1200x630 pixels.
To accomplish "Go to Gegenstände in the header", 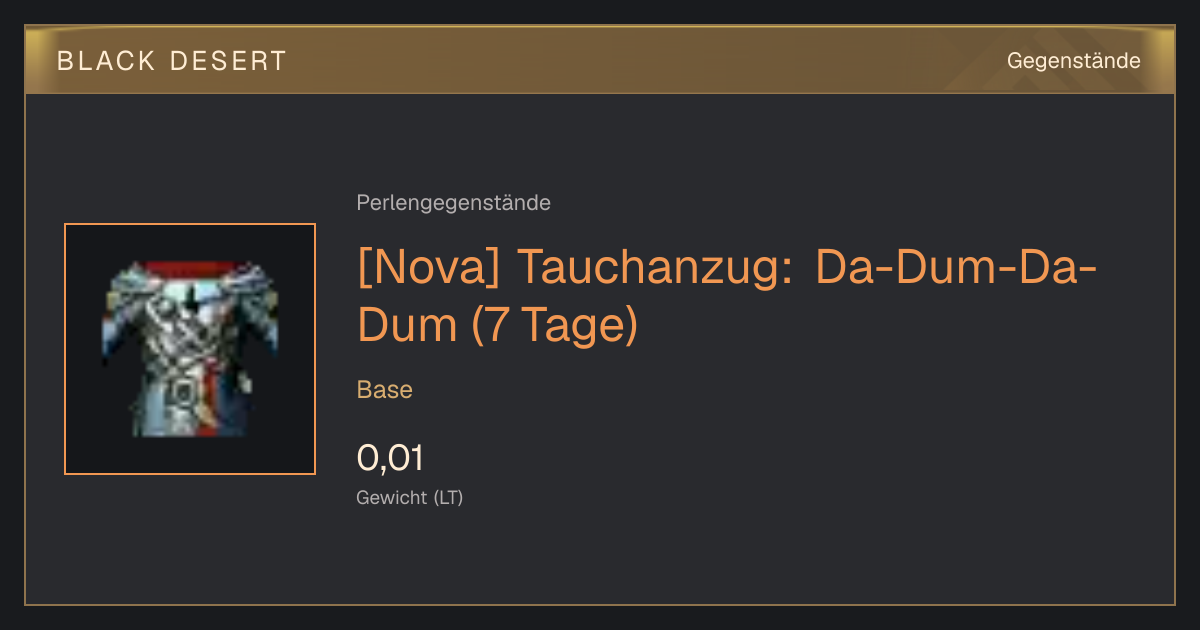I will [1073, 61].
